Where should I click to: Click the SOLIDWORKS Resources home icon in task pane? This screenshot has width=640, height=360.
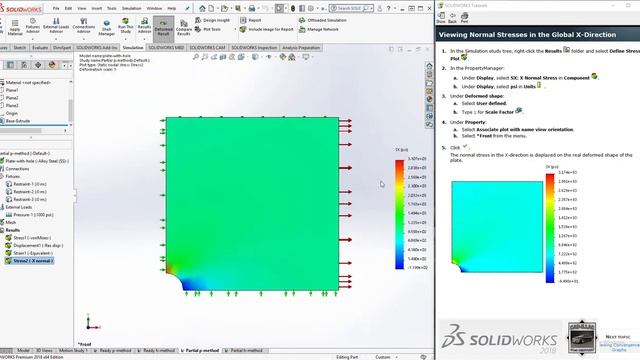point(429,65)
